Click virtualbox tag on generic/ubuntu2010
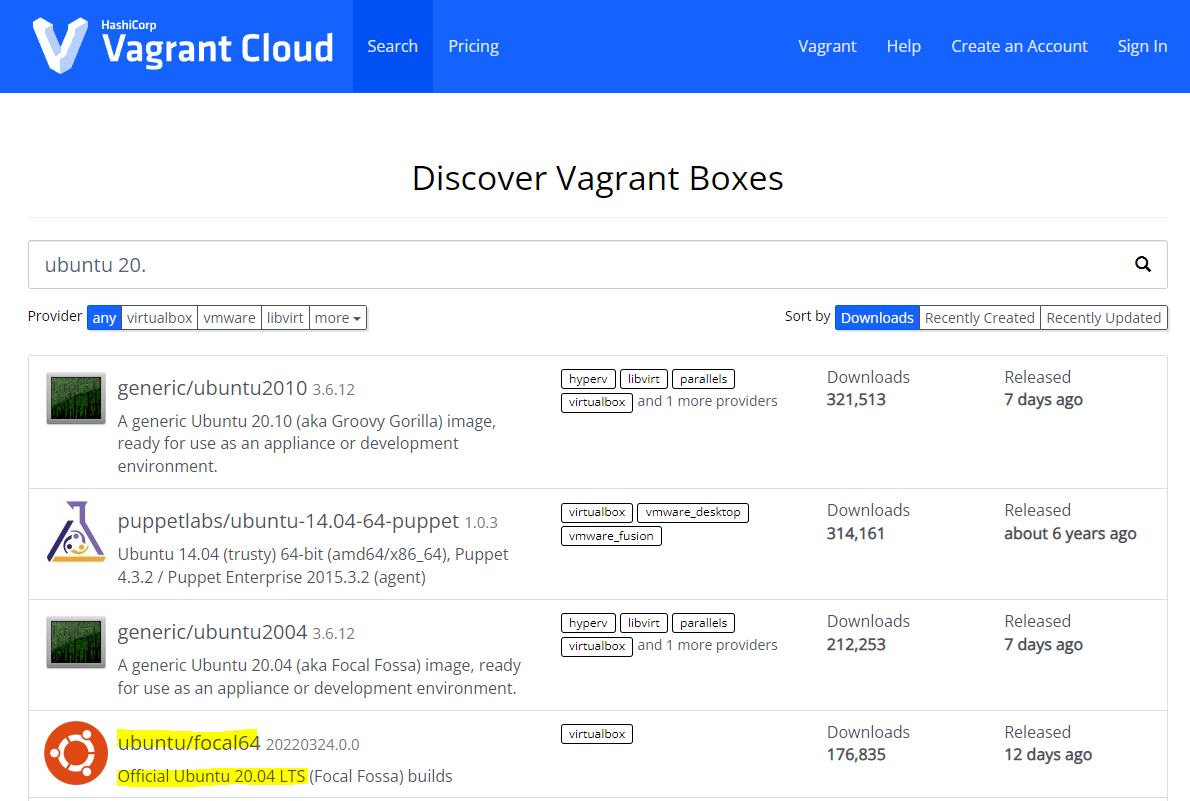The height and width of the screenshot is (801, 1190). point(597,402)
